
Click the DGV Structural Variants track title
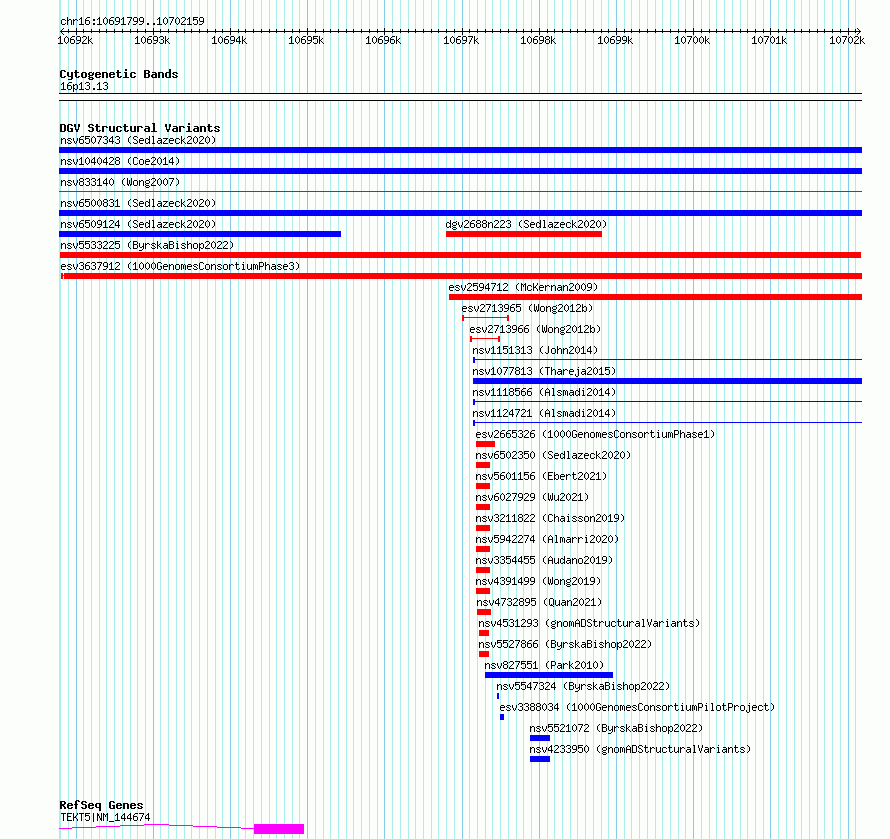click(140, 128)
